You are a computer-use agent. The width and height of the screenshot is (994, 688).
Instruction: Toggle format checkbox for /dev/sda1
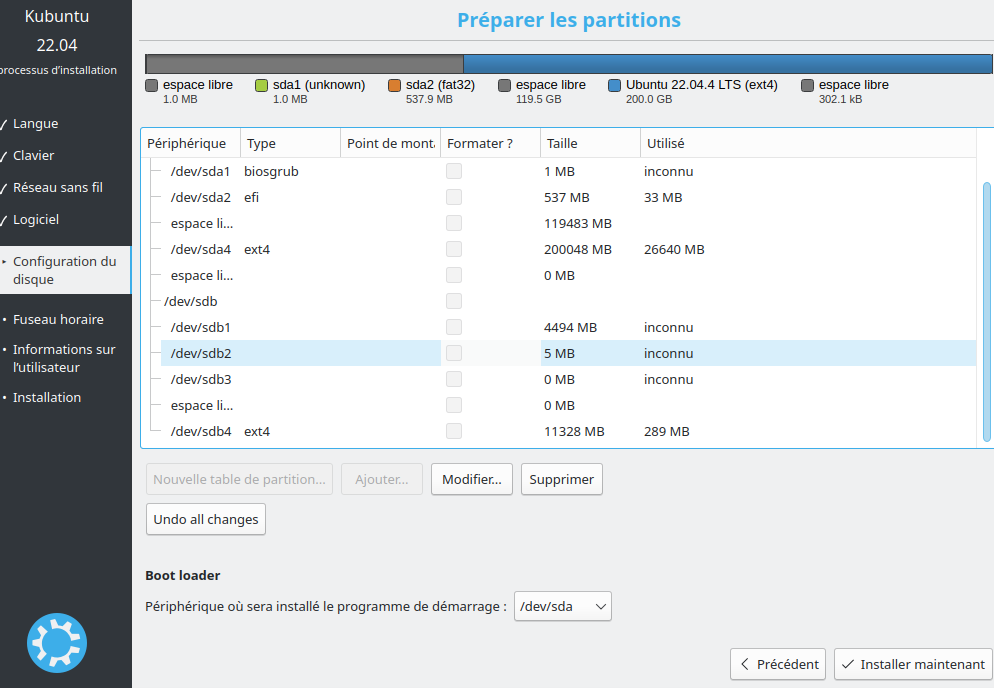(454, 171)
